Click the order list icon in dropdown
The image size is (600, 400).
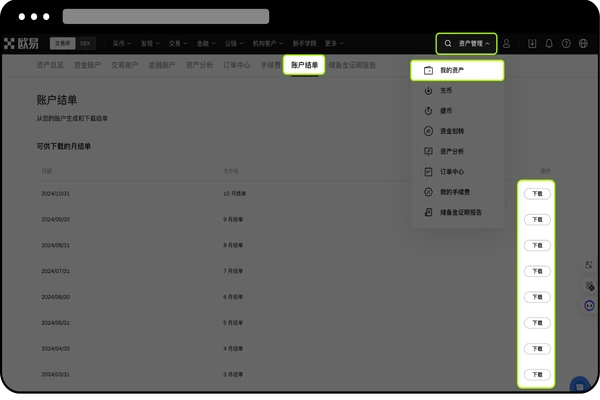pos(428,172)
